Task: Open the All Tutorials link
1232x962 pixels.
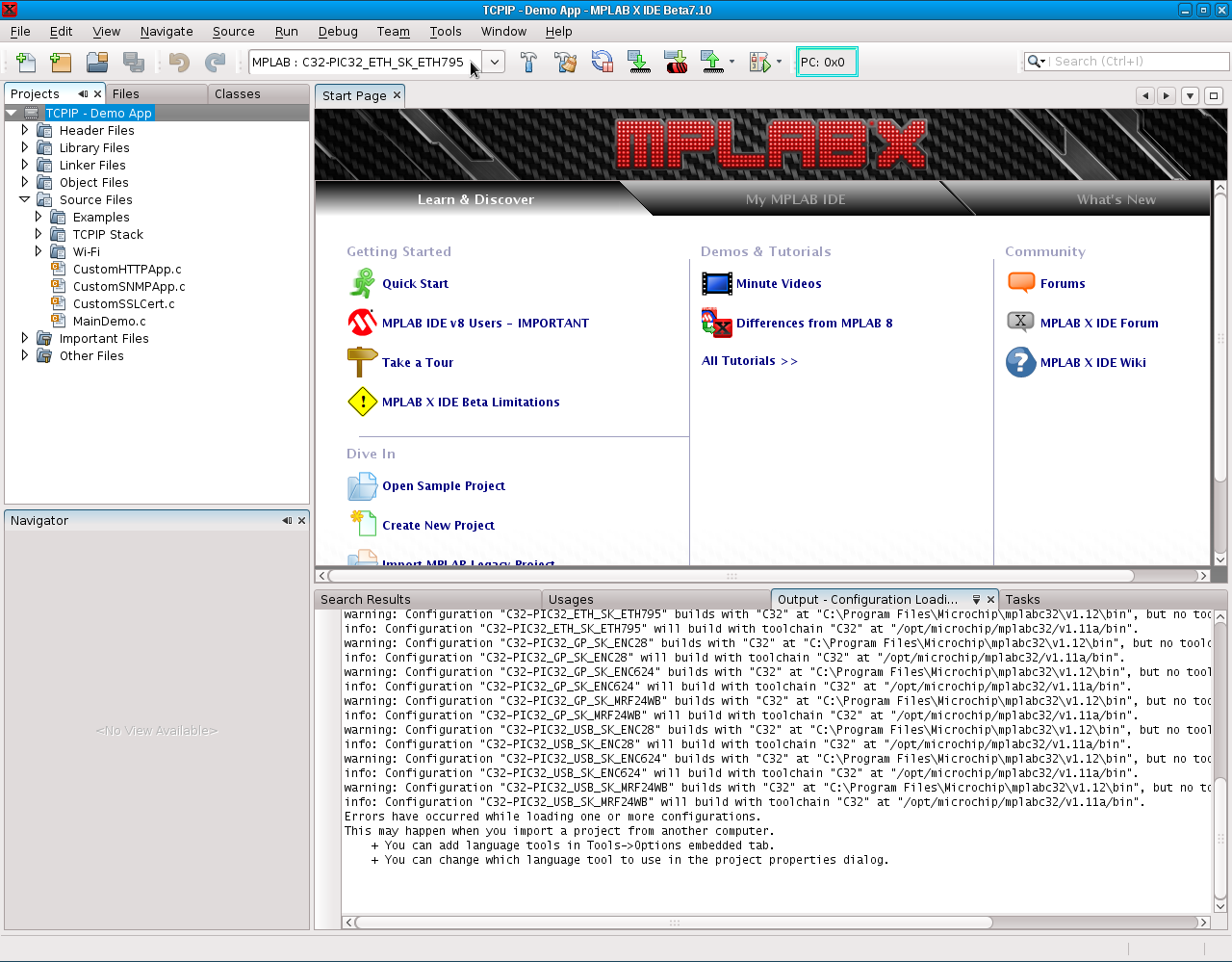Action: pos(750,361)
